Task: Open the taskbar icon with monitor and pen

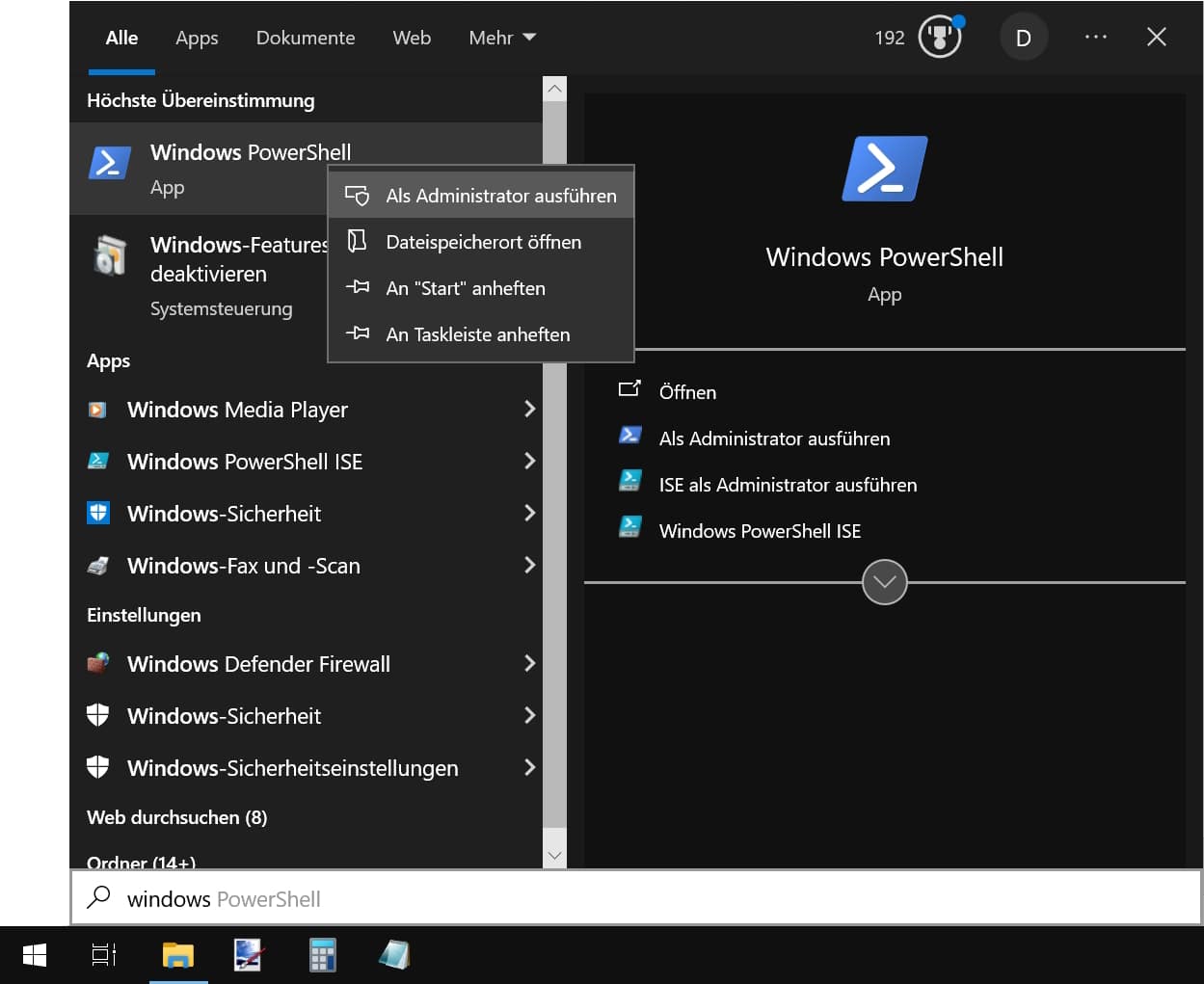Action: coord(250,955)
